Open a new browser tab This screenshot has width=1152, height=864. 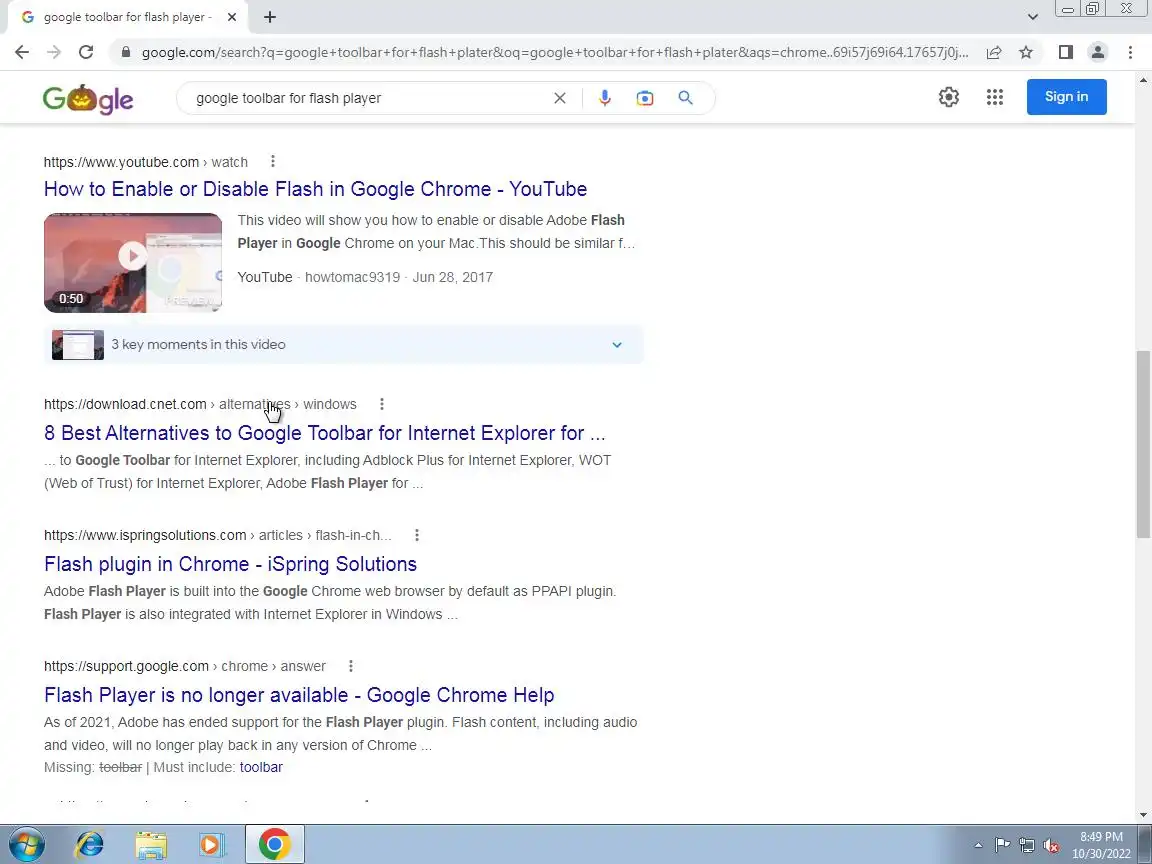(x=270, y=17)
